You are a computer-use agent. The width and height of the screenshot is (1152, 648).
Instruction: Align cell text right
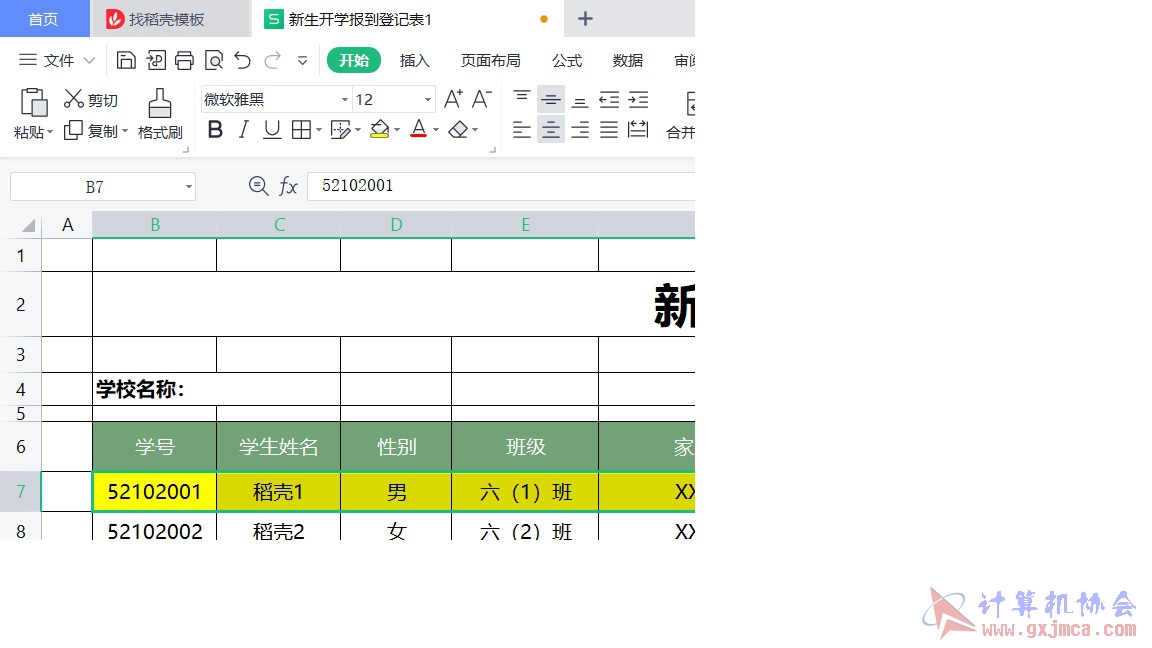[580, 130]
